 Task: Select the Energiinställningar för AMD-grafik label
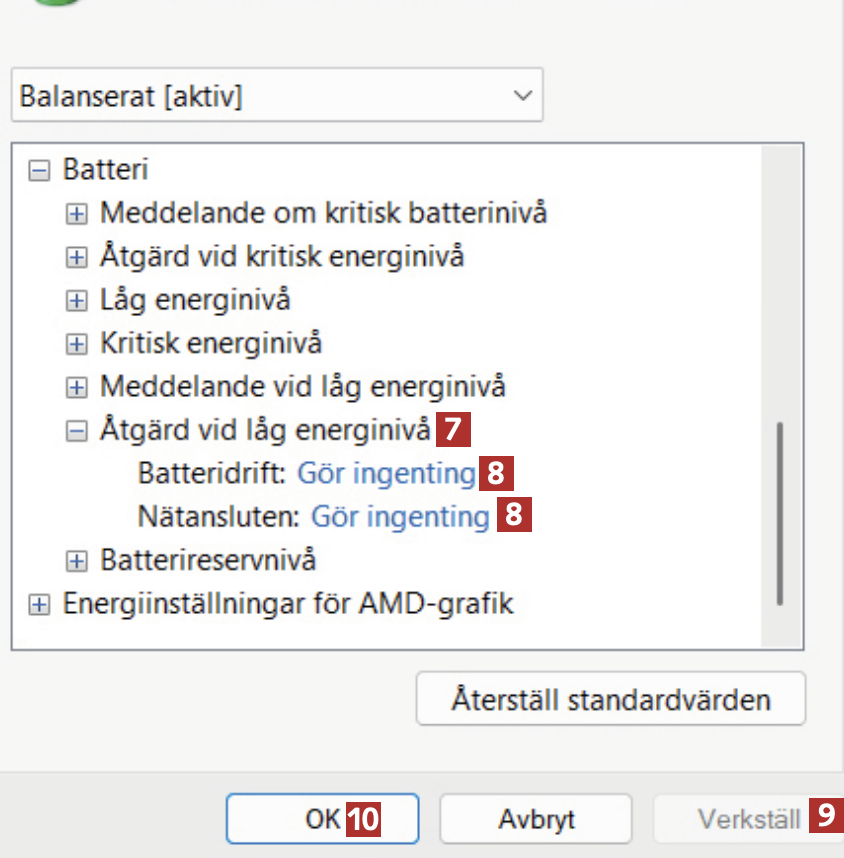click(x=288, y=604)
